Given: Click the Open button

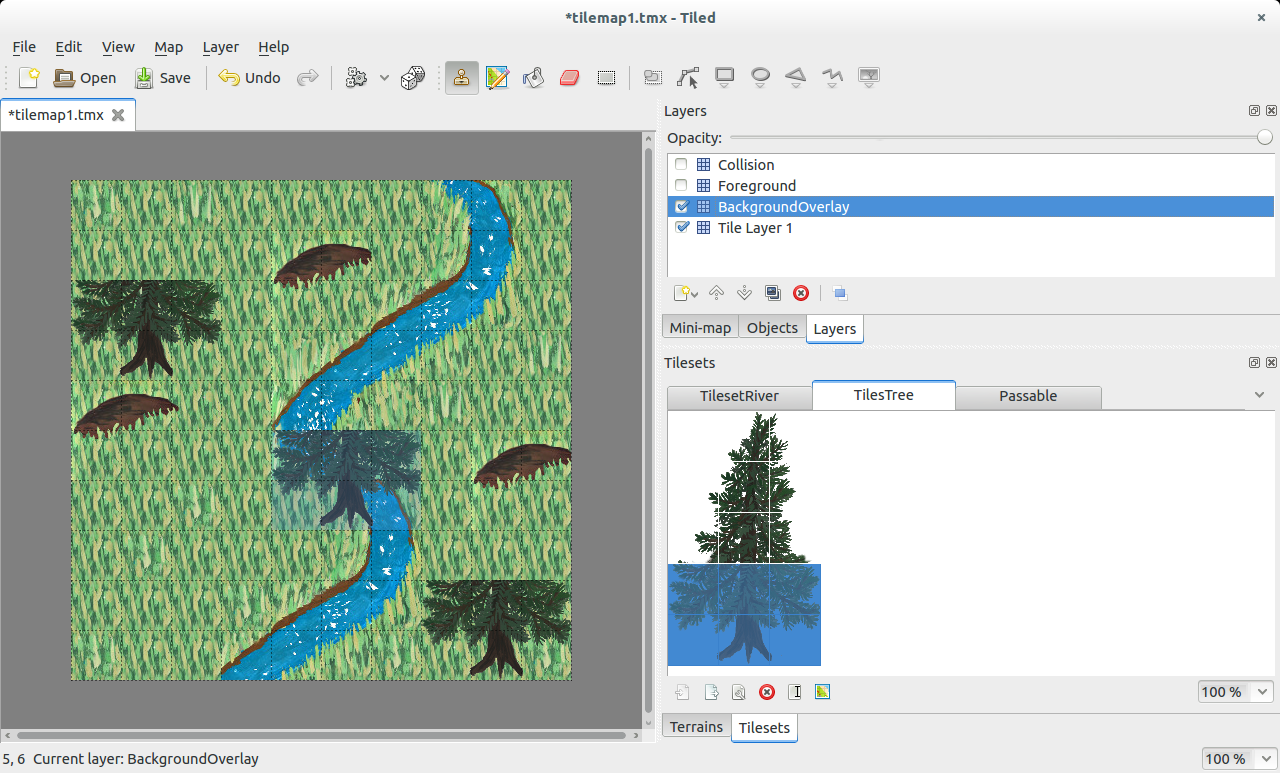Looking at the screenshot, I should [85, 77].
